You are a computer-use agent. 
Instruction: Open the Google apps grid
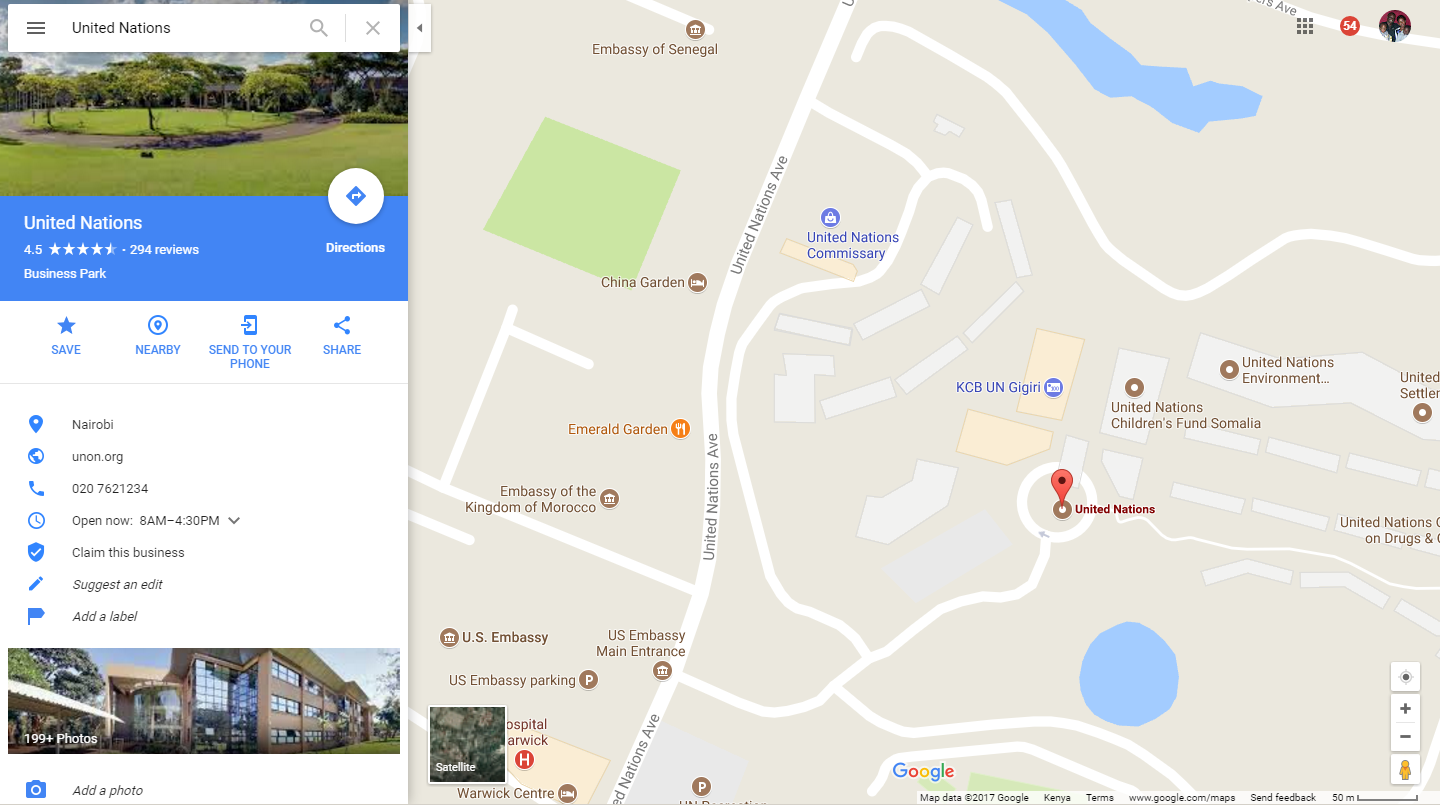[1305, 27]
